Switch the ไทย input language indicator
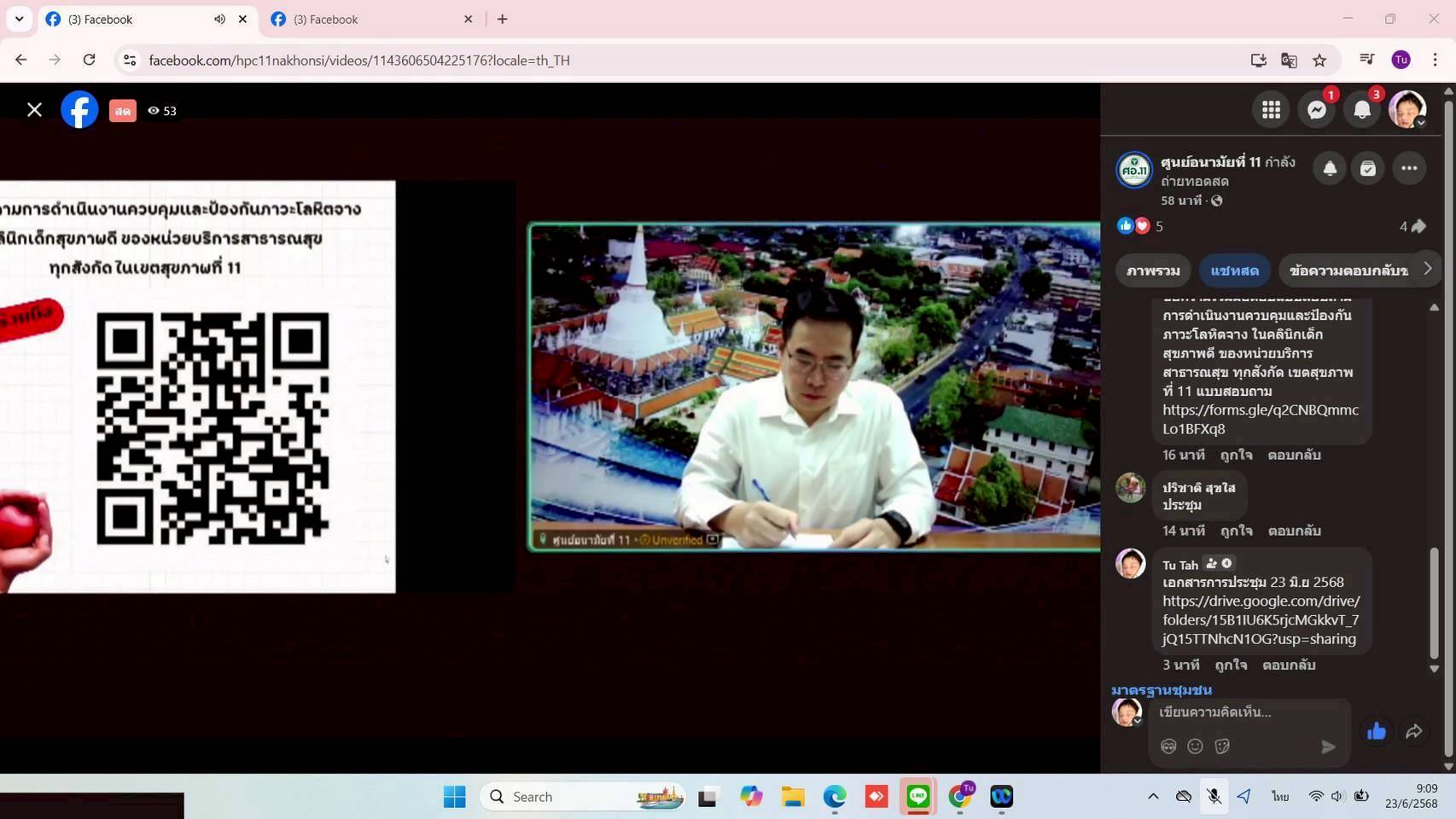The width and height of the screenshot is (1456, 819). click(x=1280, y=797)
